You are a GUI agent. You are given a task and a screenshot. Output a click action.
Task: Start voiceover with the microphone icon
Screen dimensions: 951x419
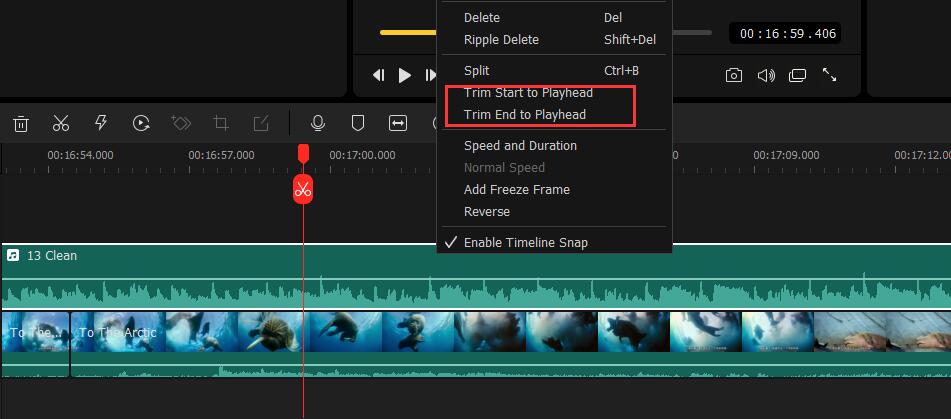[x=317, y=124]
